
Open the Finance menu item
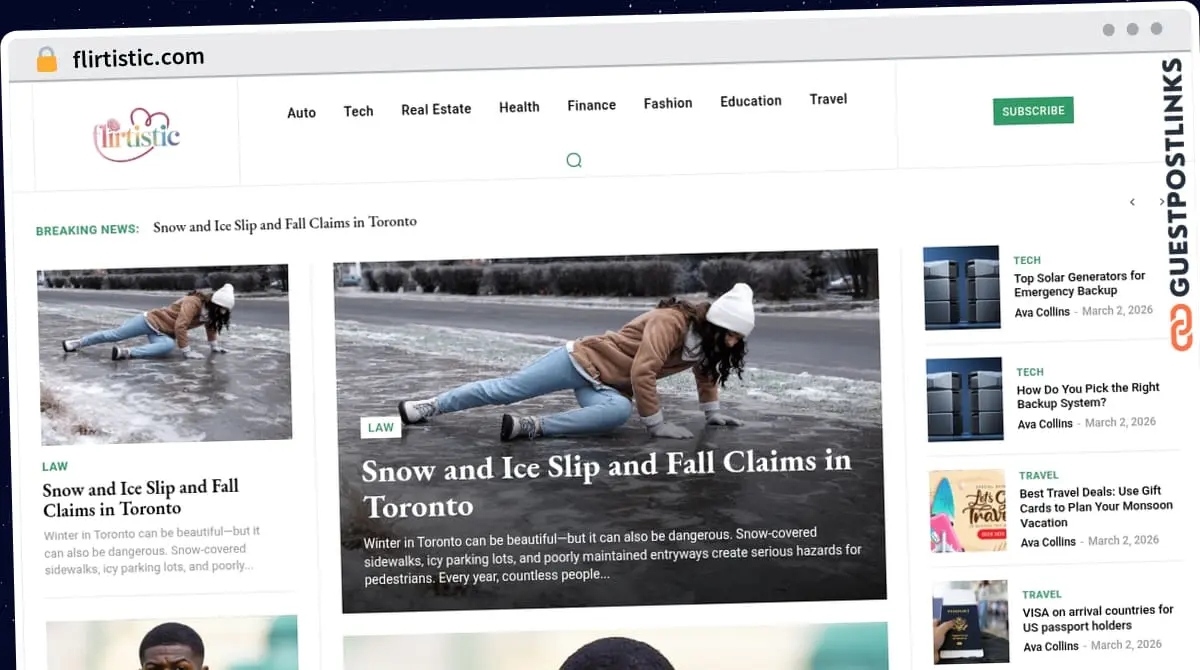pos(591,105)
